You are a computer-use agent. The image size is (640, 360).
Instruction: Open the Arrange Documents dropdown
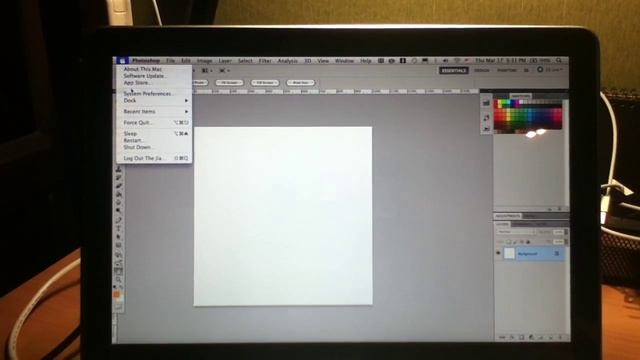[207, 71]
